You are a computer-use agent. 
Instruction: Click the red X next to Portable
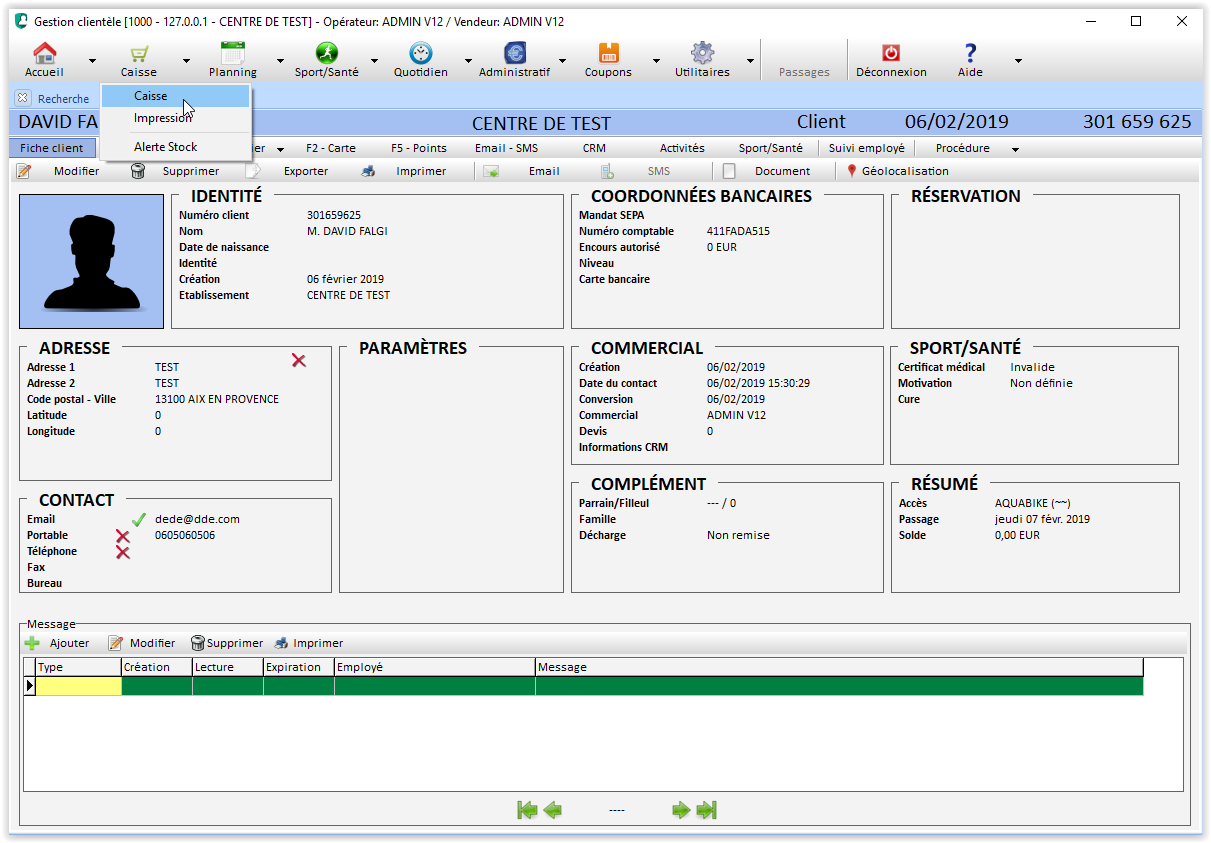pos(123,536)
